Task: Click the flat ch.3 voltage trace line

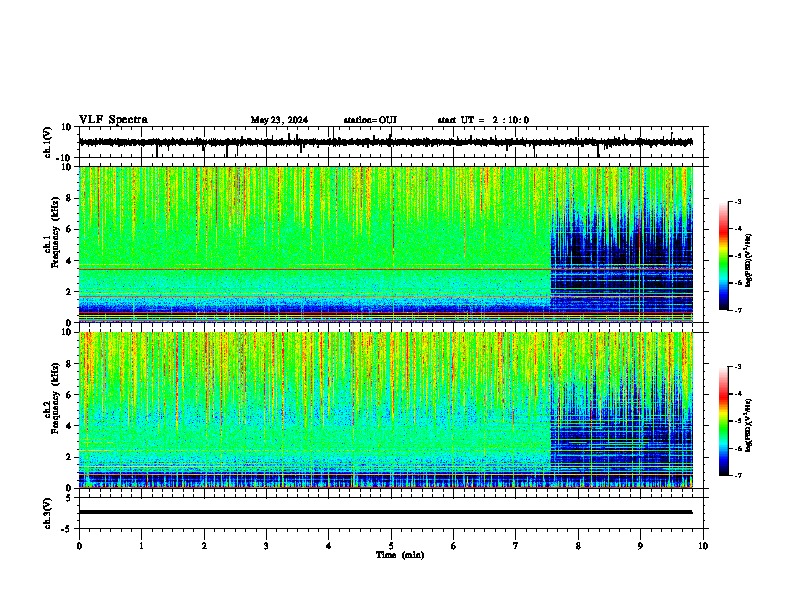Action: coord(385,512)
